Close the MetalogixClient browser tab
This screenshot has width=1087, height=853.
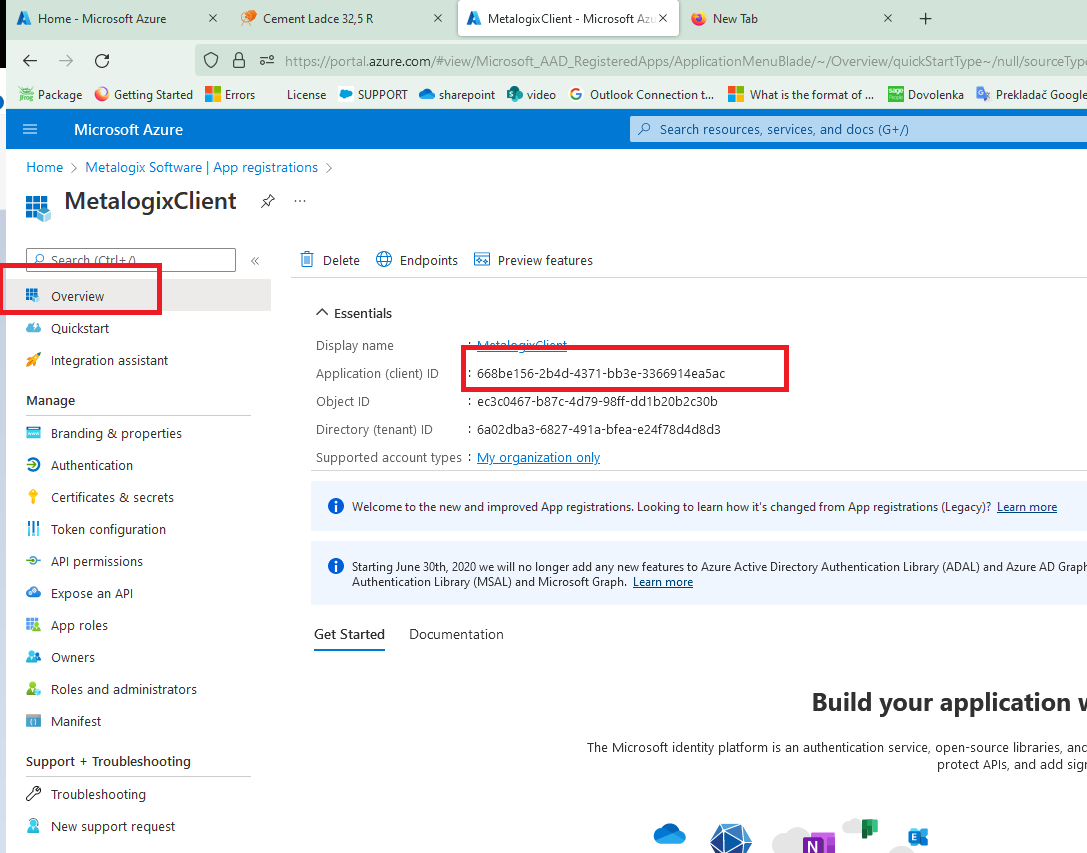[x=663, y=19]
